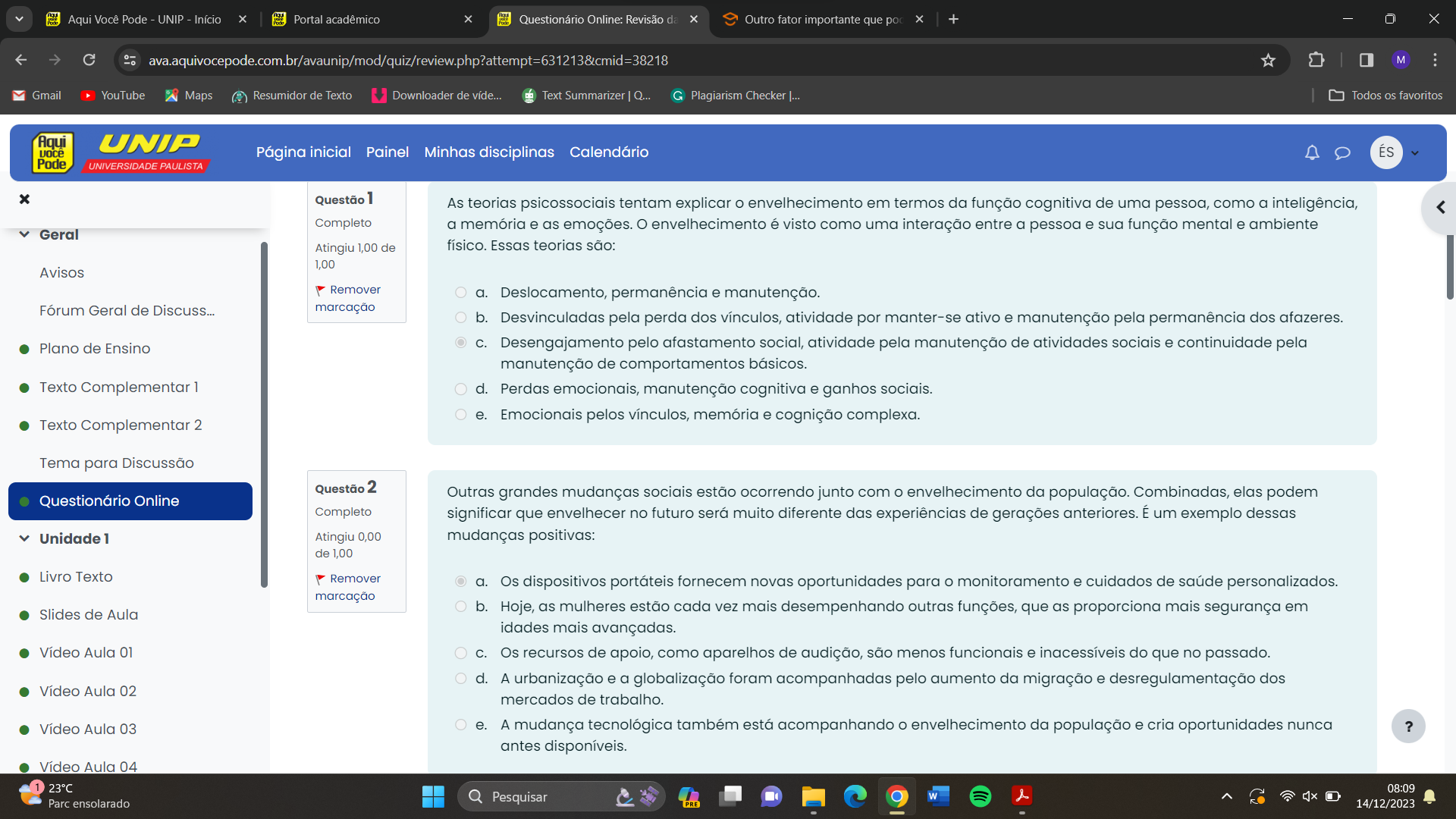The width and height of the screenshot is (1456, 819).
Task: Select option b in Questão 1
Action: click(460, 317)
